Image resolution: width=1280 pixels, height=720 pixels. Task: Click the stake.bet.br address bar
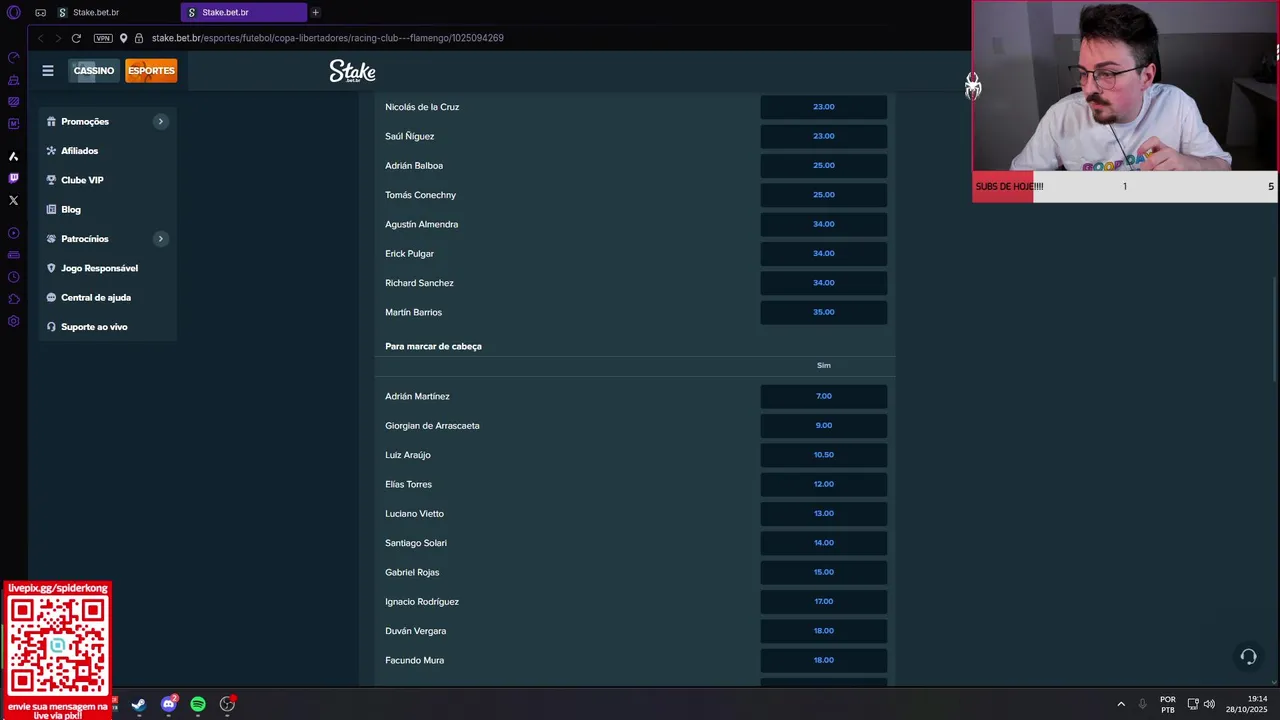[x=327, y=38]
